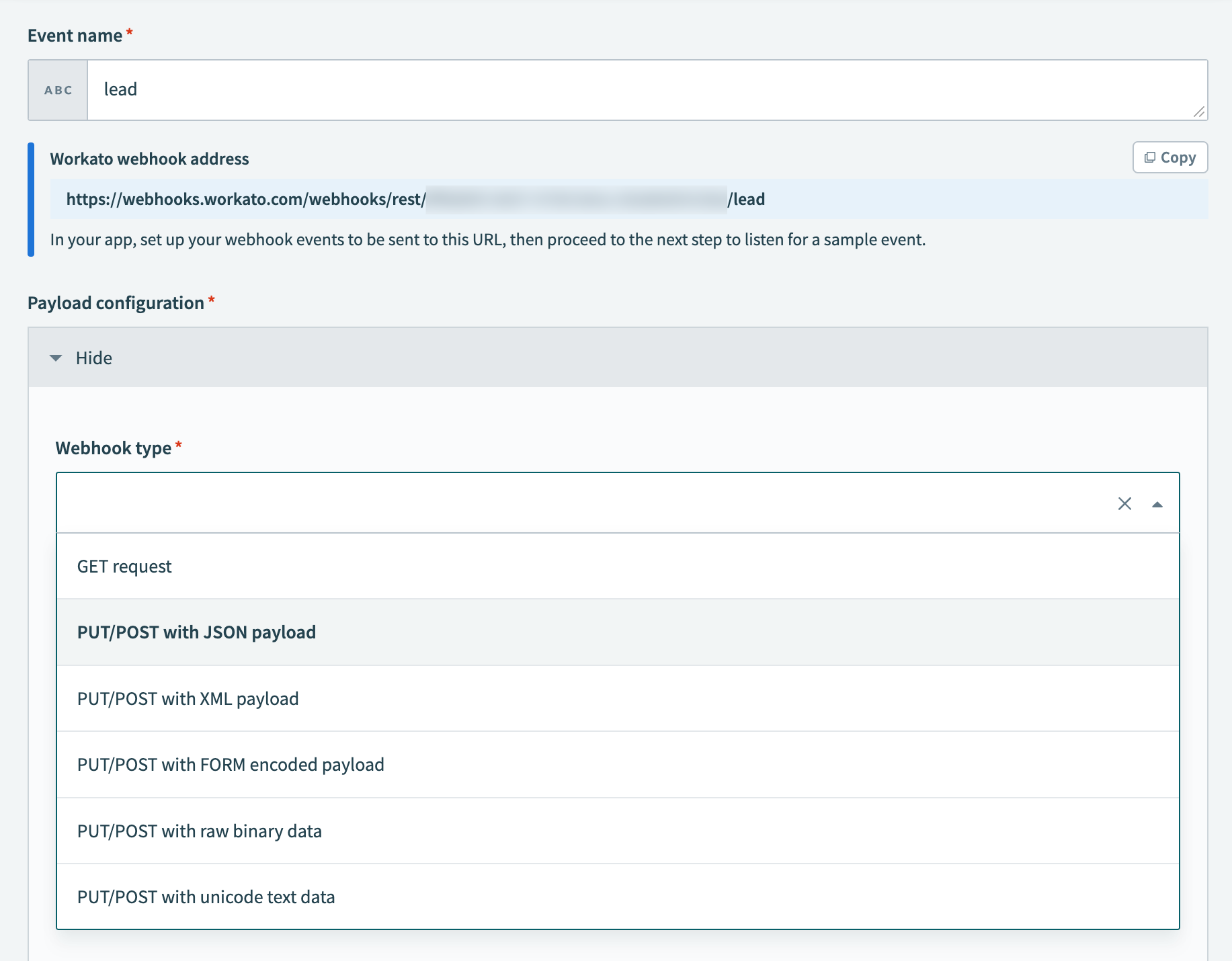
Task: Choose PUT/POST with XML payload option
Action: point(188,698)
